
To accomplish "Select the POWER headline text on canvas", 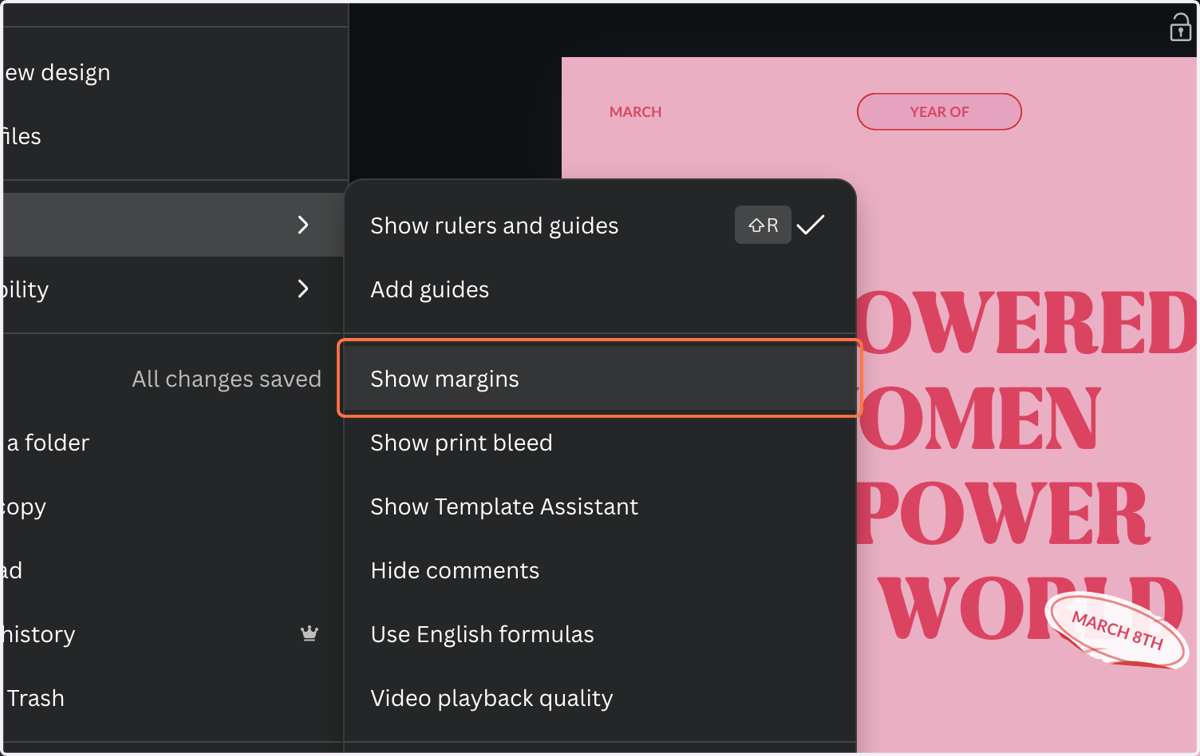I will coord(1003,513).
